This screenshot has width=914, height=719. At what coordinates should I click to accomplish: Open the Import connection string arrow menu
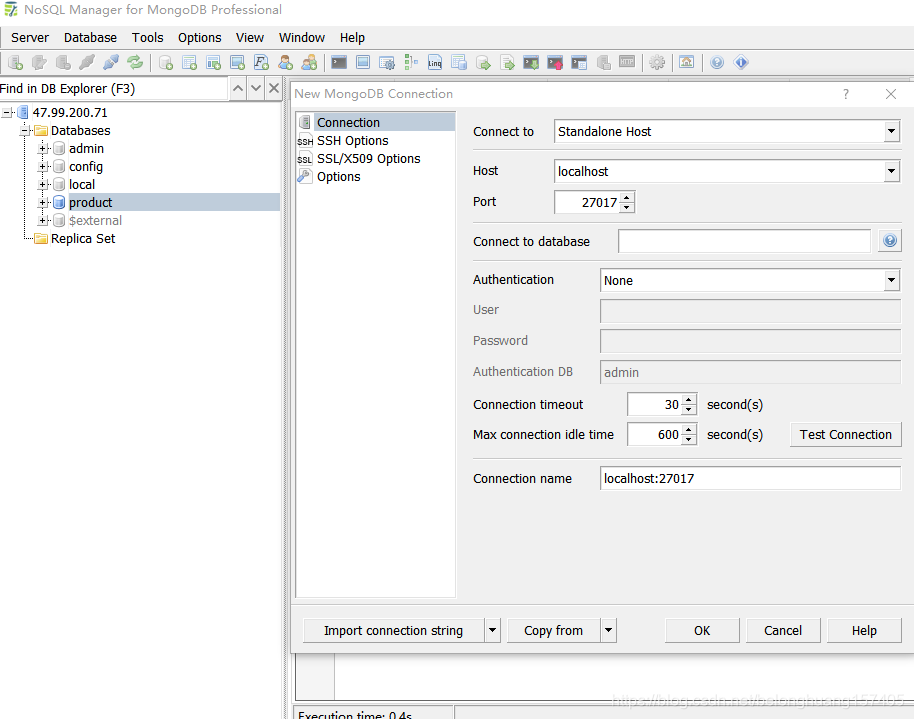click(493, 630)
